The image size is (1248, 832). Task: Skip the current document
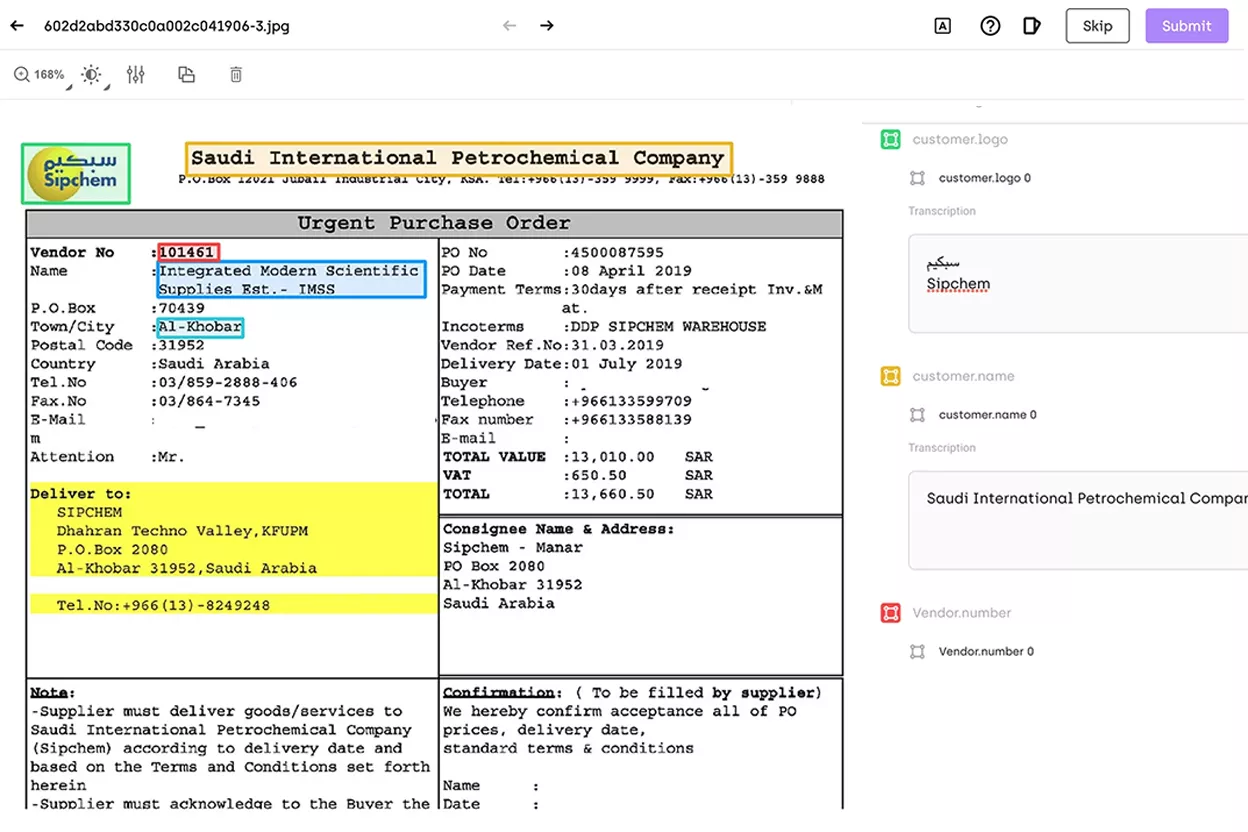coord(1097,26)
